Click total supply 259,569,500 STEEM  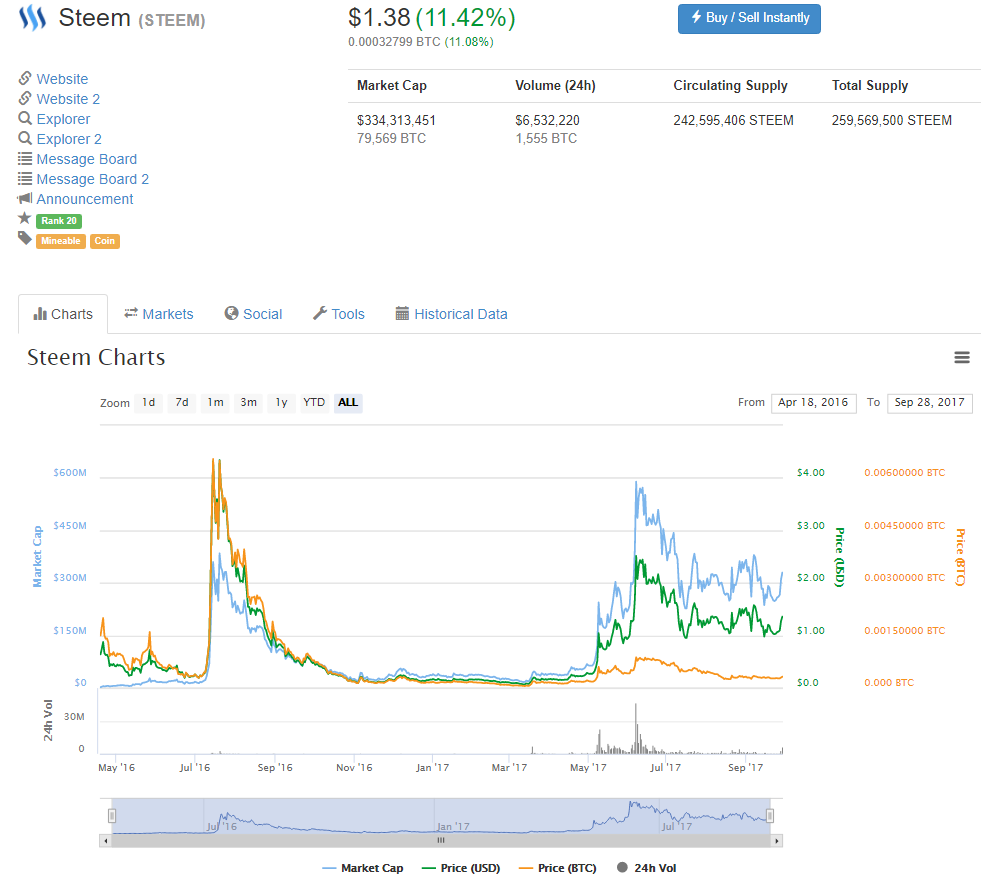(892, 120)
